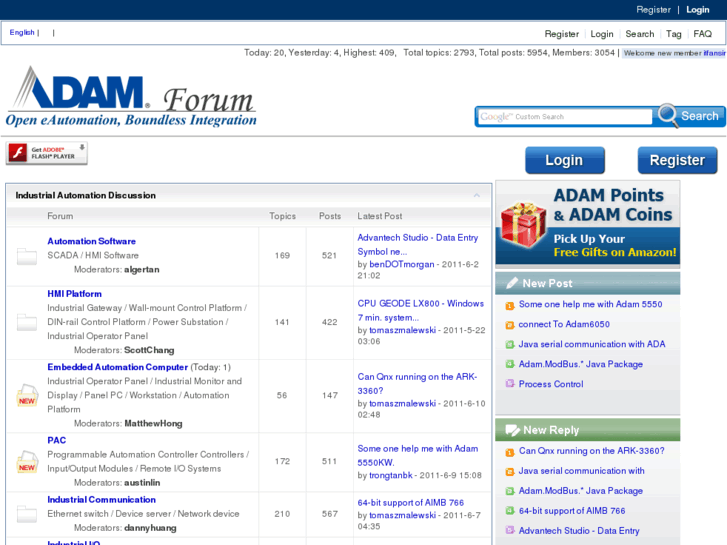Open Search in the navigation bar
Image resolution: width=727 pixels, height=545 pixels.
639,34
